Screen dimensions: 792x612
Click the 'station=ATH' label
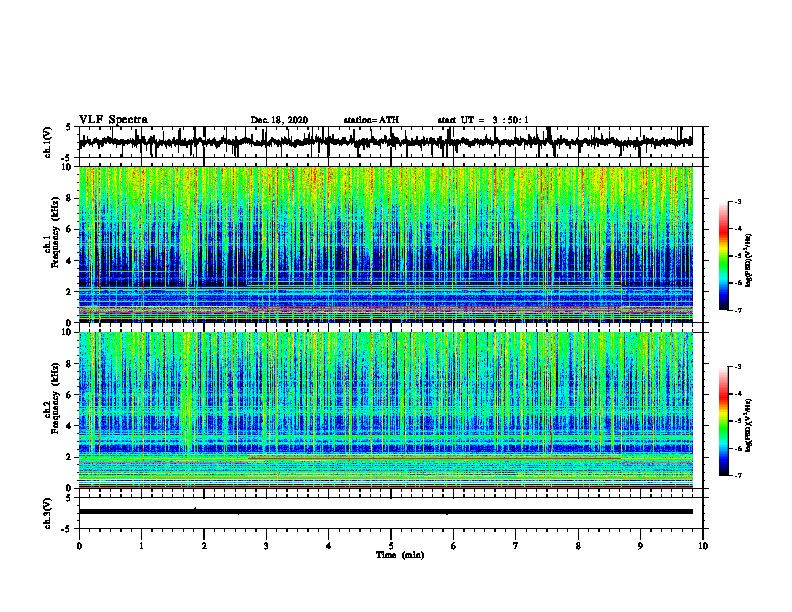coord(371,120)
